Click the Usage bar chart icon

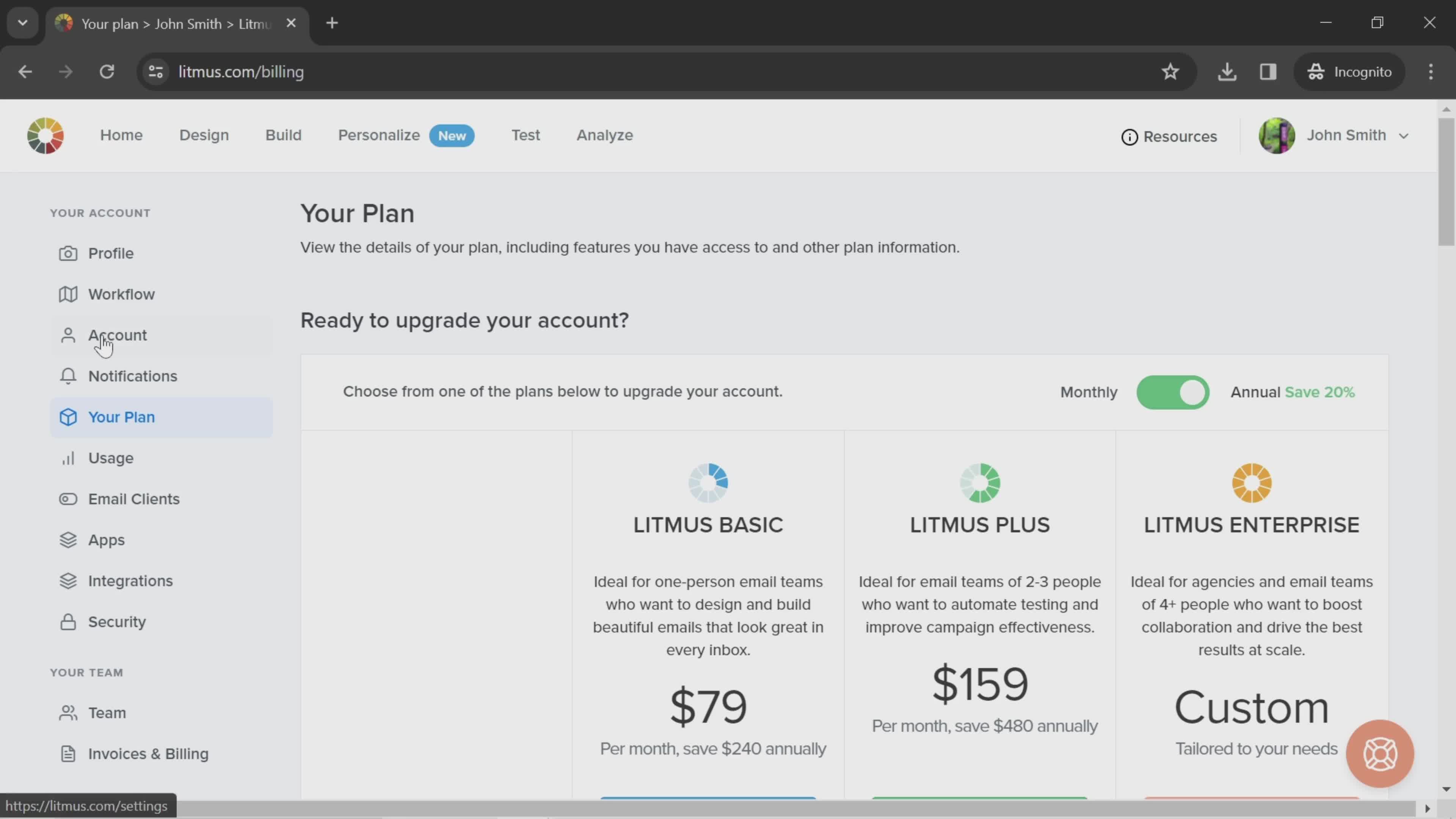[x=68, y=458]
